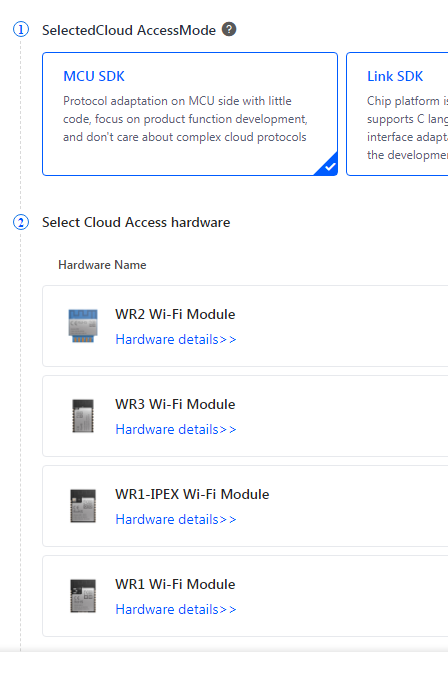Select the Link SDK access mode card
The image size is (448, 683).
pyautogui.click(x=397, y=114)
